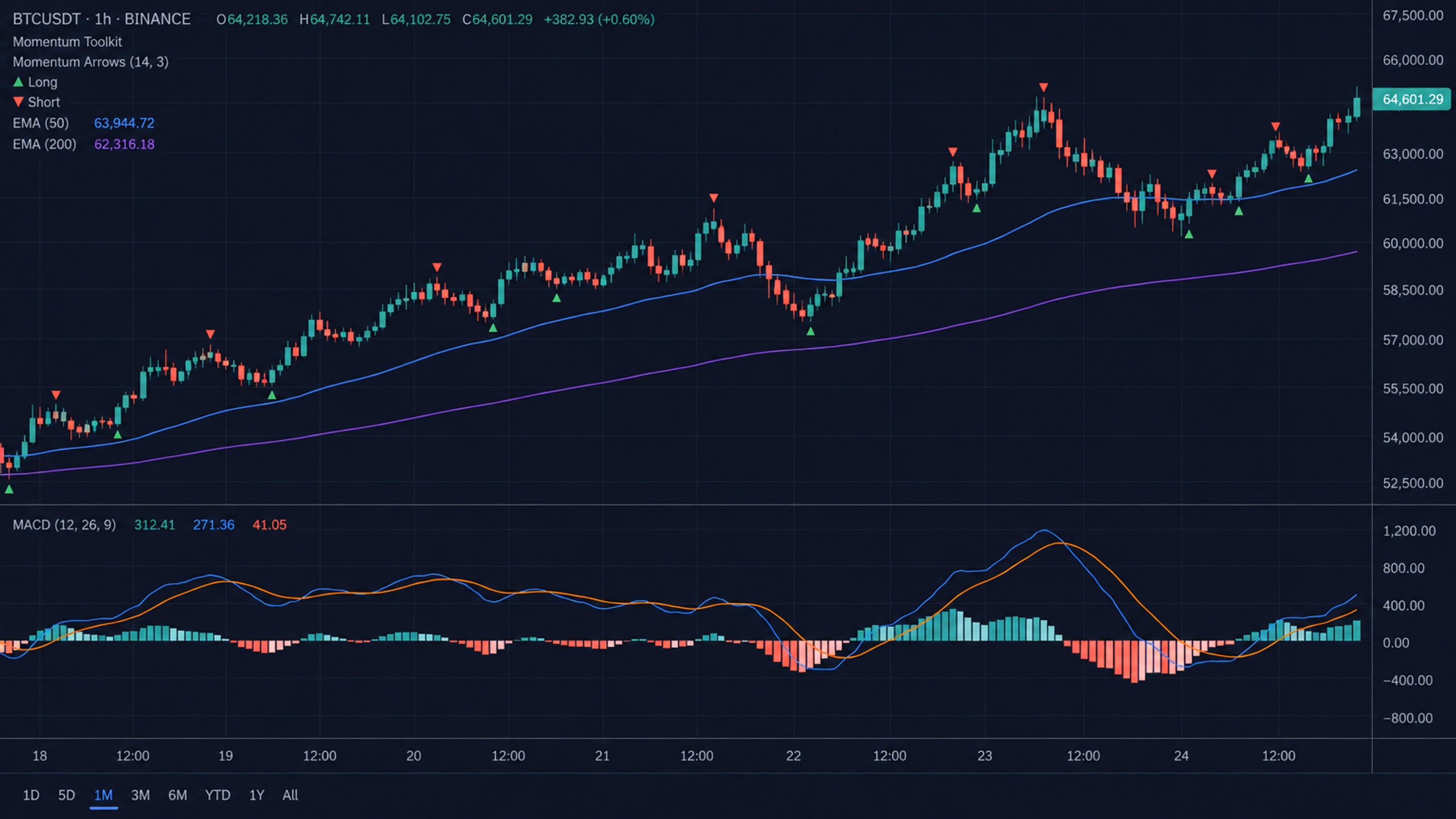Click the 1,200.00 MACD axis label
This screenshot has width=1456, height=819.
click(x=1409, y=531)
